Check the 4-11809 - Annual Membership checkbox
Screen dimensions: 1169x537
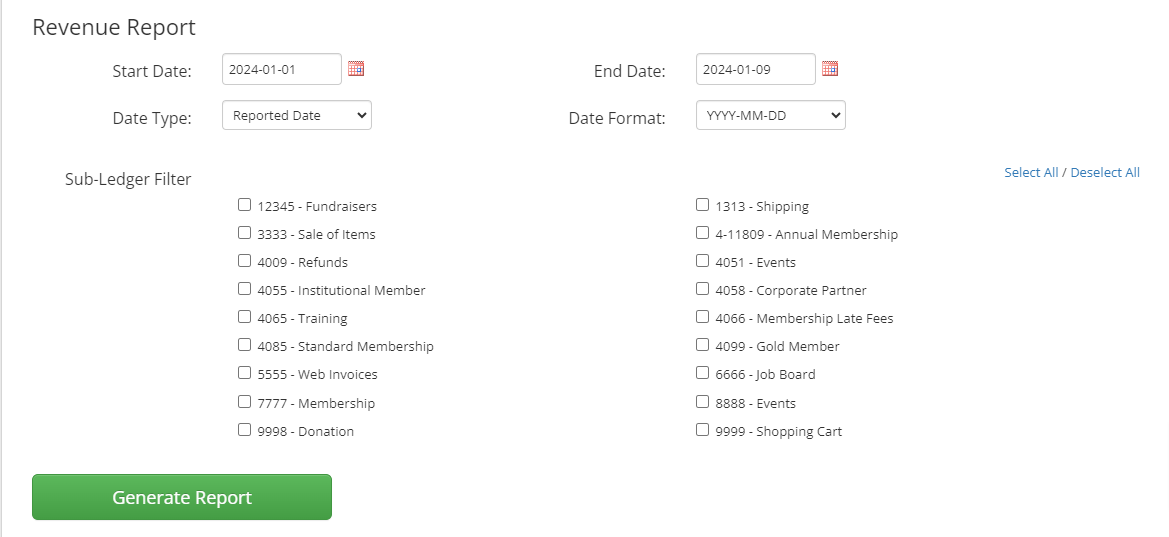click(703, 233)
